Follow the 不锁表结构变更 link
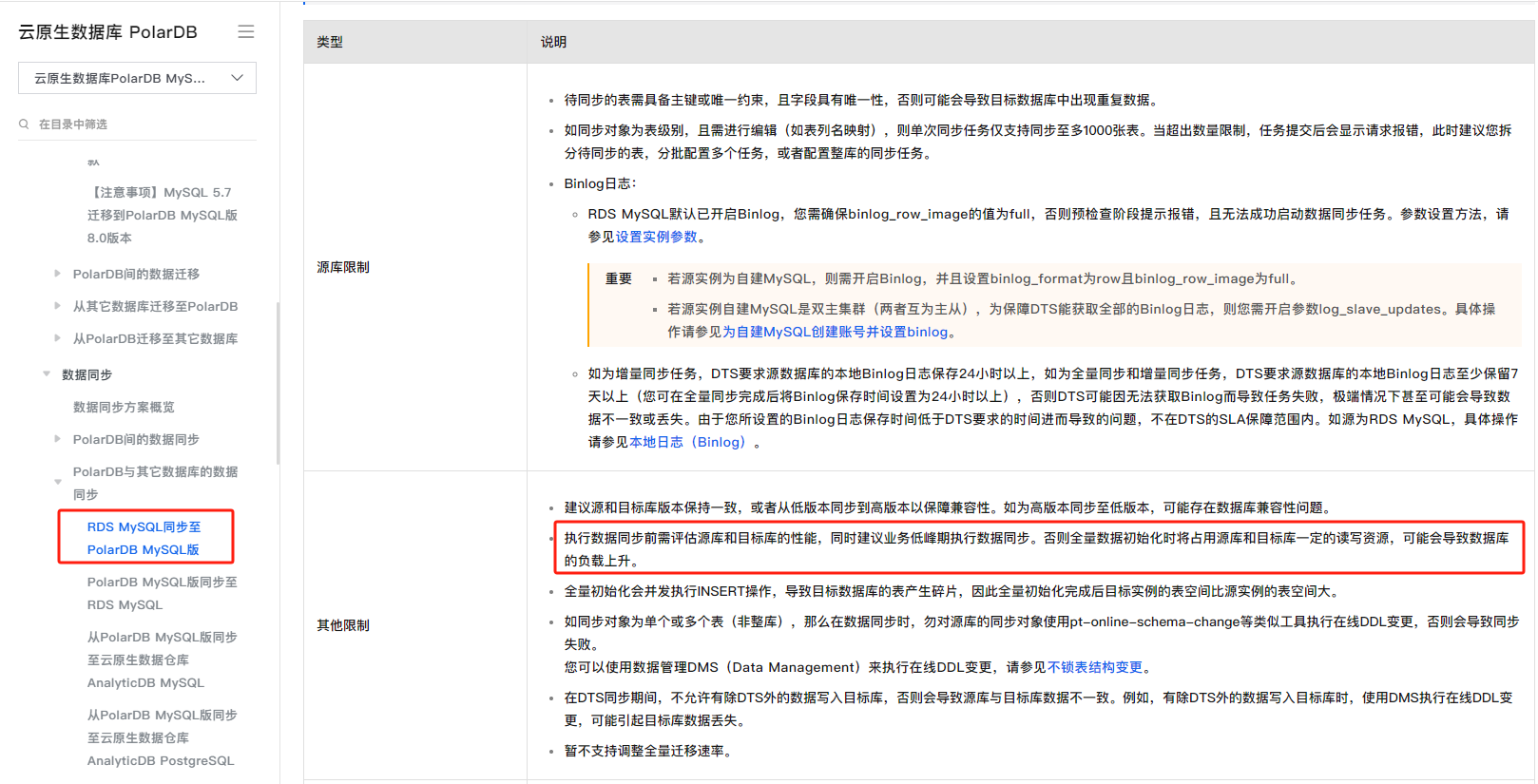1538x784 pixels. (1095, 667)
